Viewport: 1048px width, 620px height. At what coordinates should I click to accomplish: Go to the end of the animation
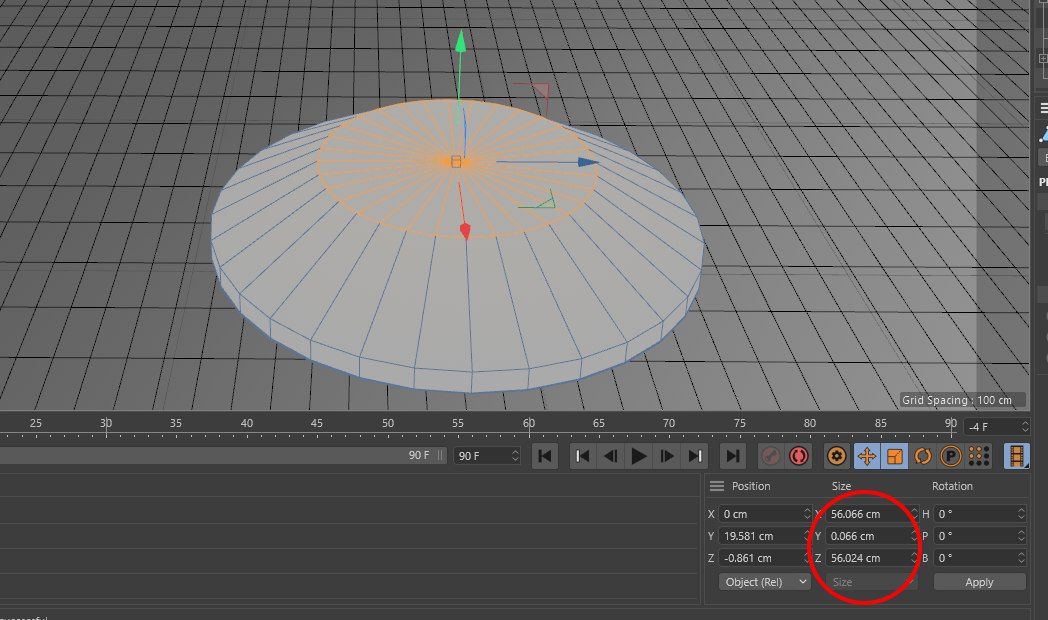(733, 456)
